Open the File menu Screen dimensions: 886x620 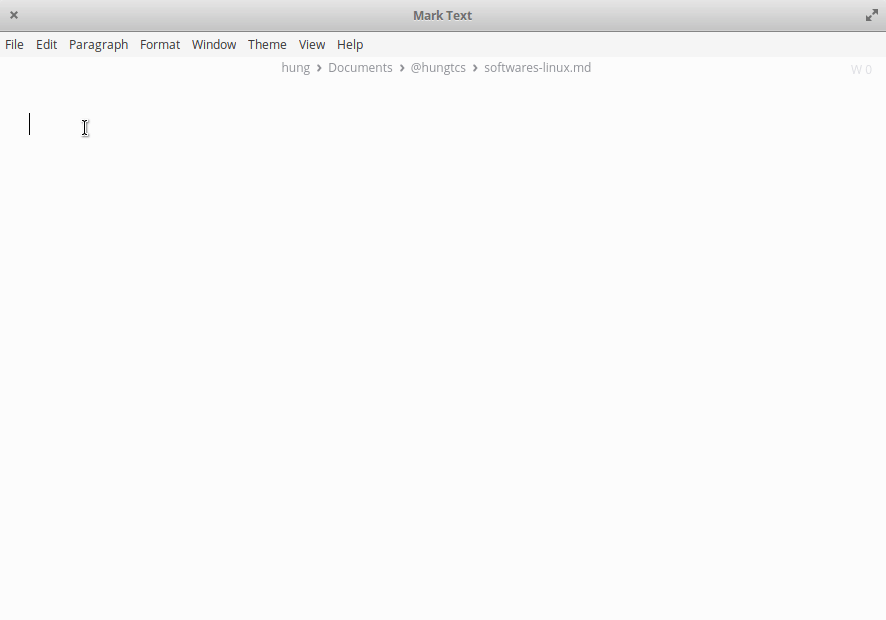[14, 44]
